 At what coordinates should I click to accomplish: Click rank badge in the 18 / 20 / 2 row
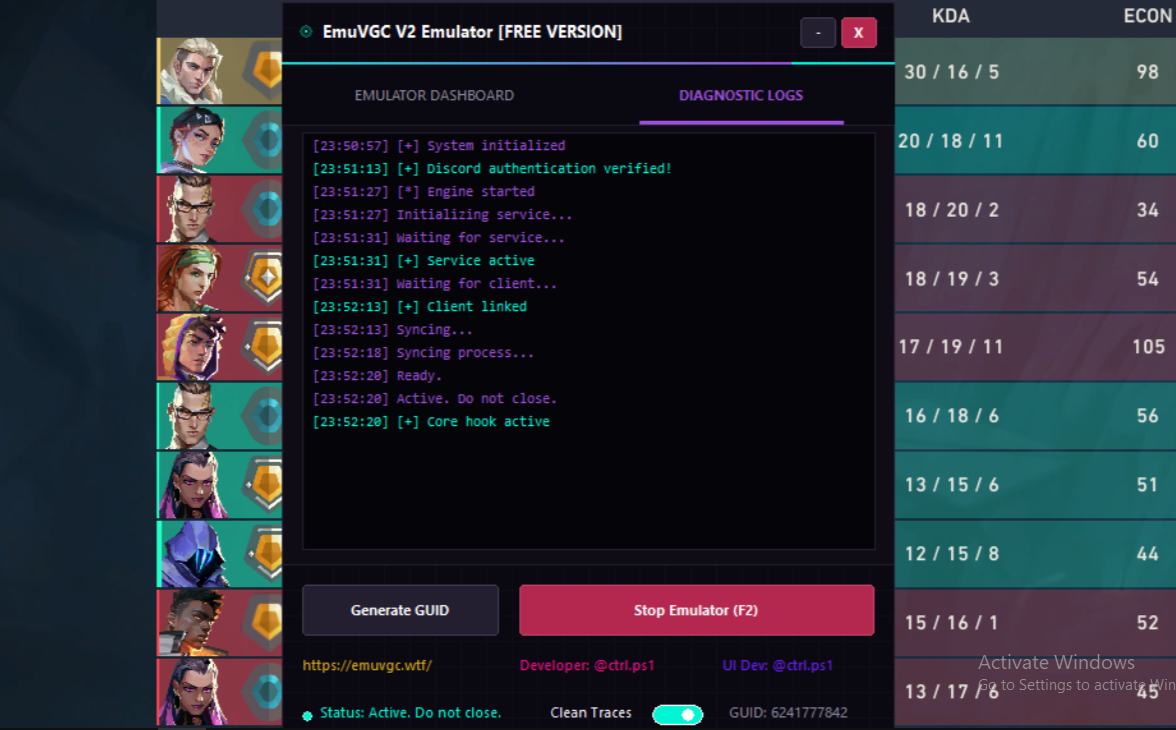click(x=263, y=209)
